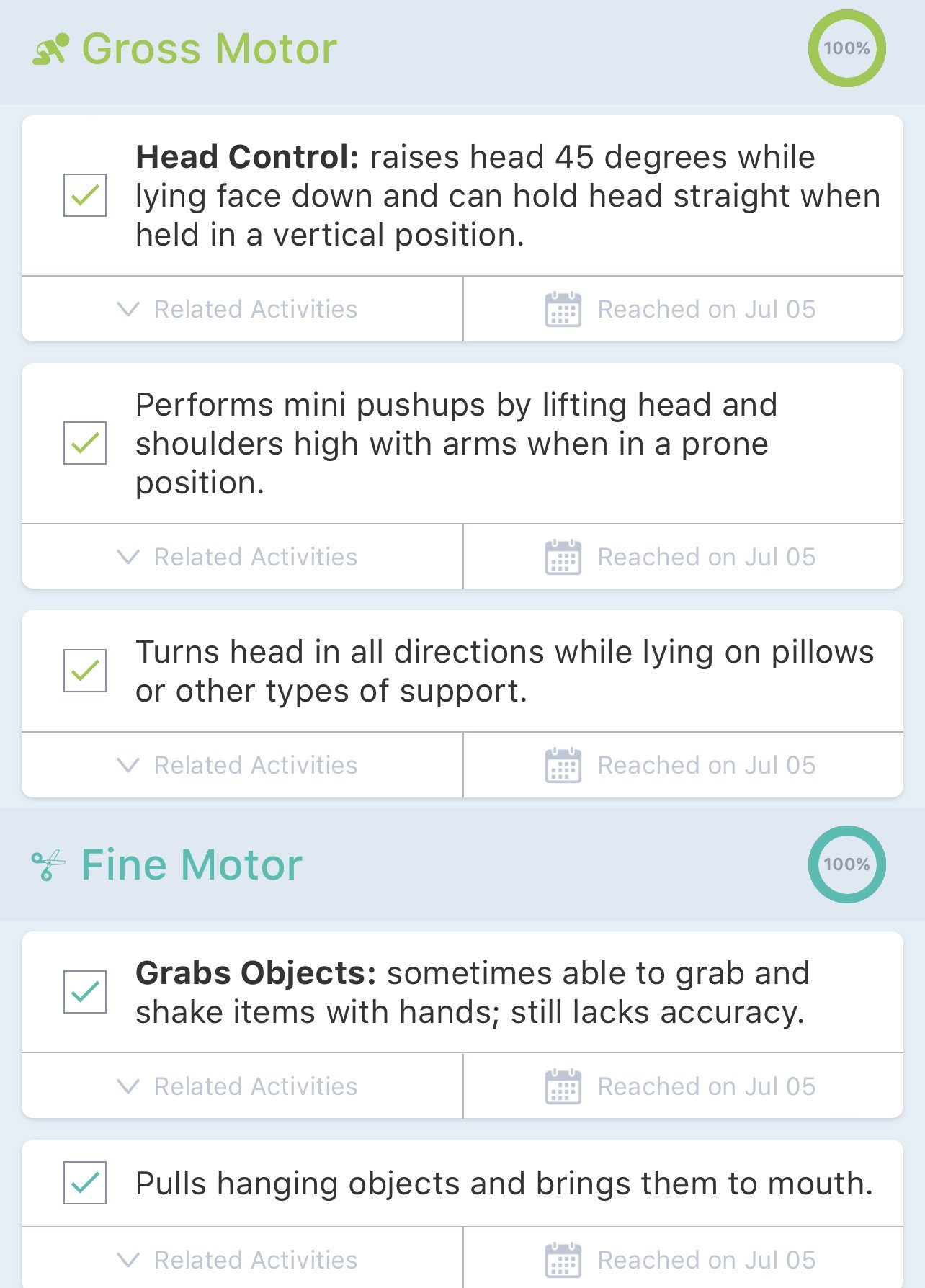925x1288 pixels.
Task: Click calendar icon under mini pushups milestone
Action: pyautogui.click(x=563, y=558)
